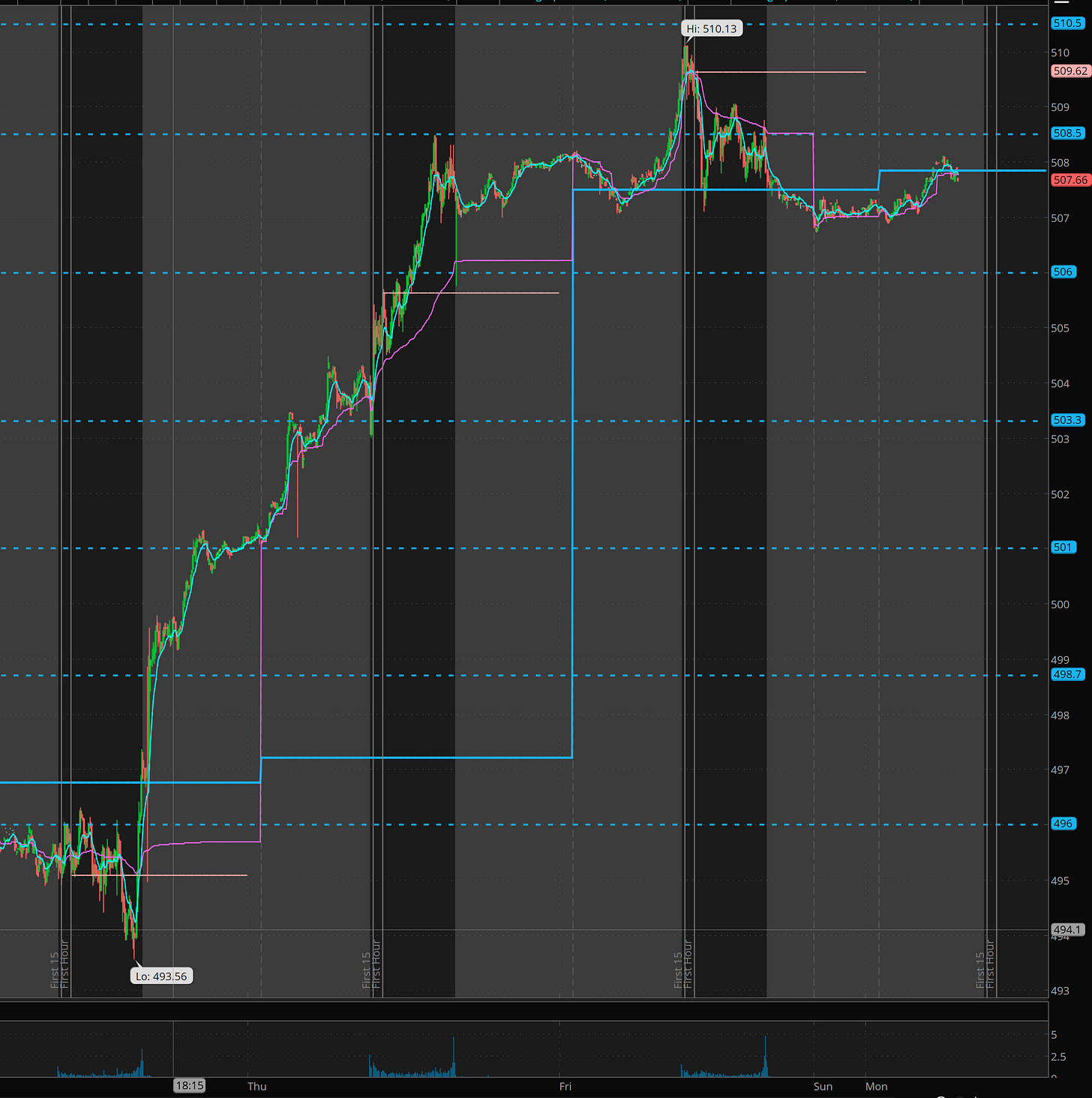Image resolution: width=1092 pixels, height=1098 pixels.
Task: Click the Hi: 510.13 high bubble
Action: coord(712,29)
